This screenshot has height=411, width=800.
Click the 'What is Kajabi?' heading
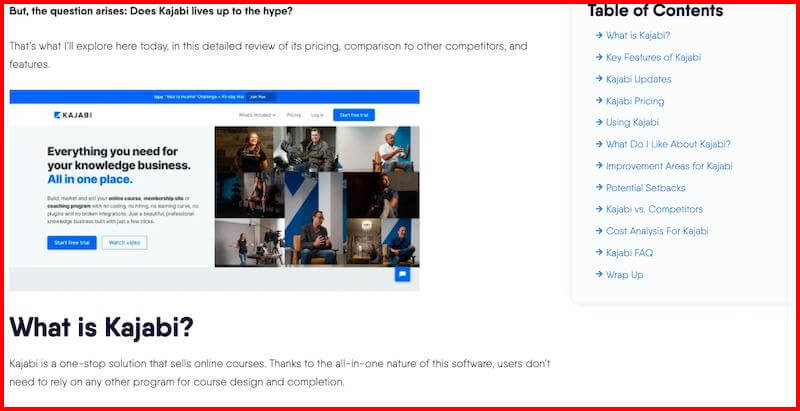[102, 327]
